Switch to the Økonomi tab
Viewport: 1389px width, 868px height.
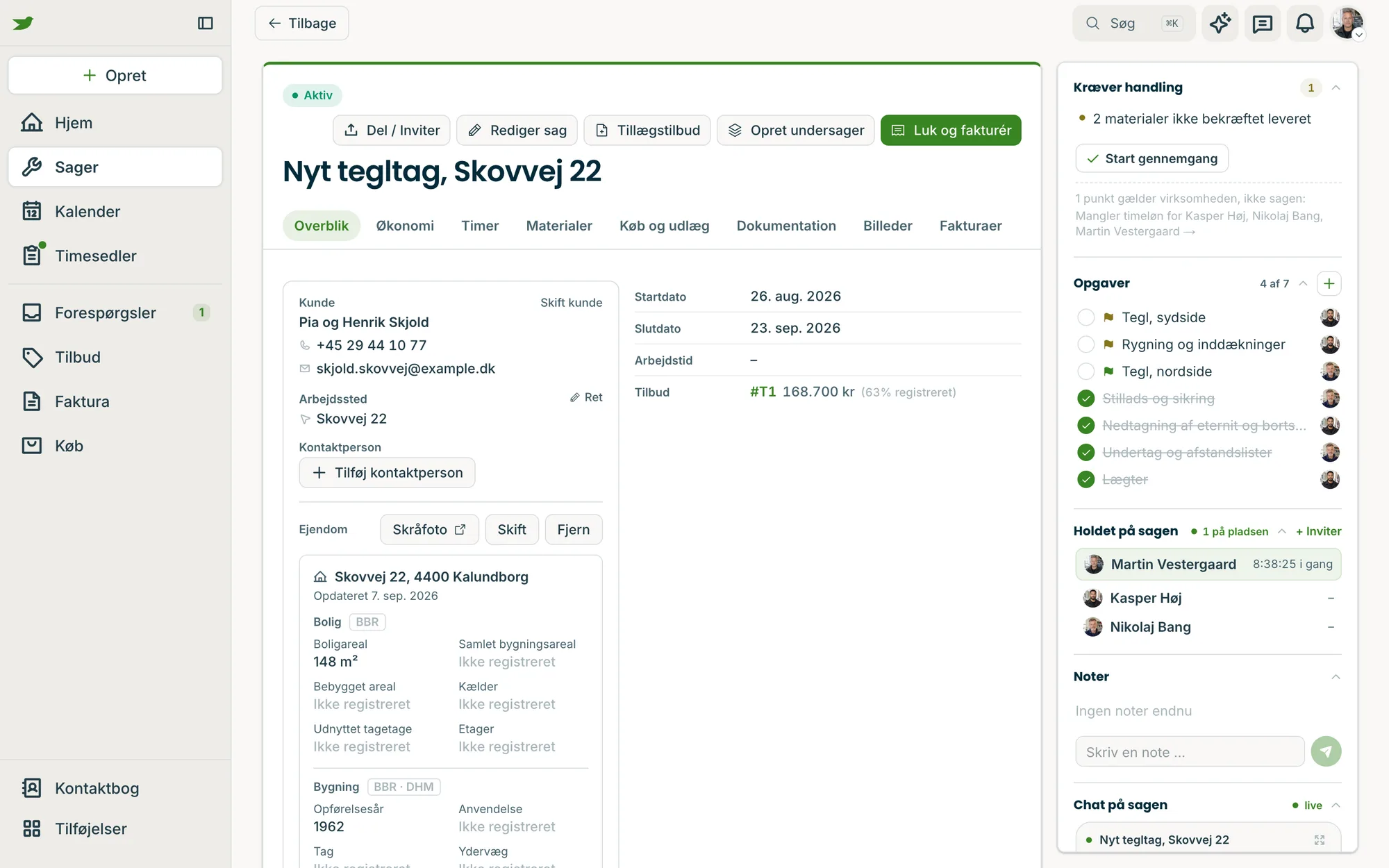405,226
